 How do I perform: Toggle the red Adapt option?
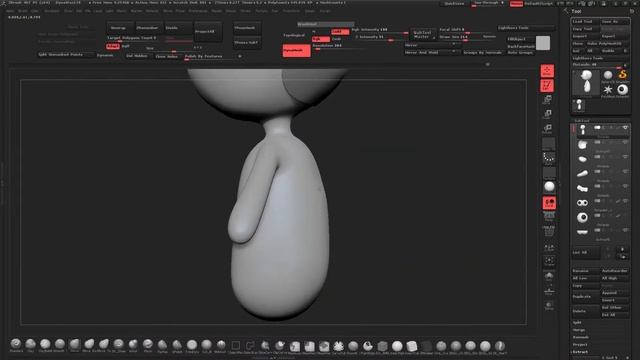click(x=113, y=46)
